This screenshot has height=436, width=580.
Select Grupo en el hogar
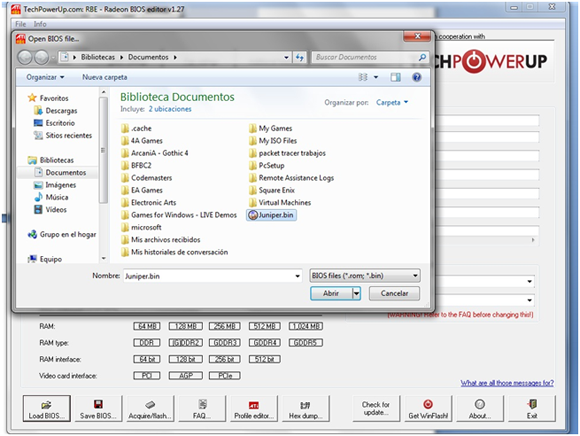pyautogui.click(x=62, y=234)
